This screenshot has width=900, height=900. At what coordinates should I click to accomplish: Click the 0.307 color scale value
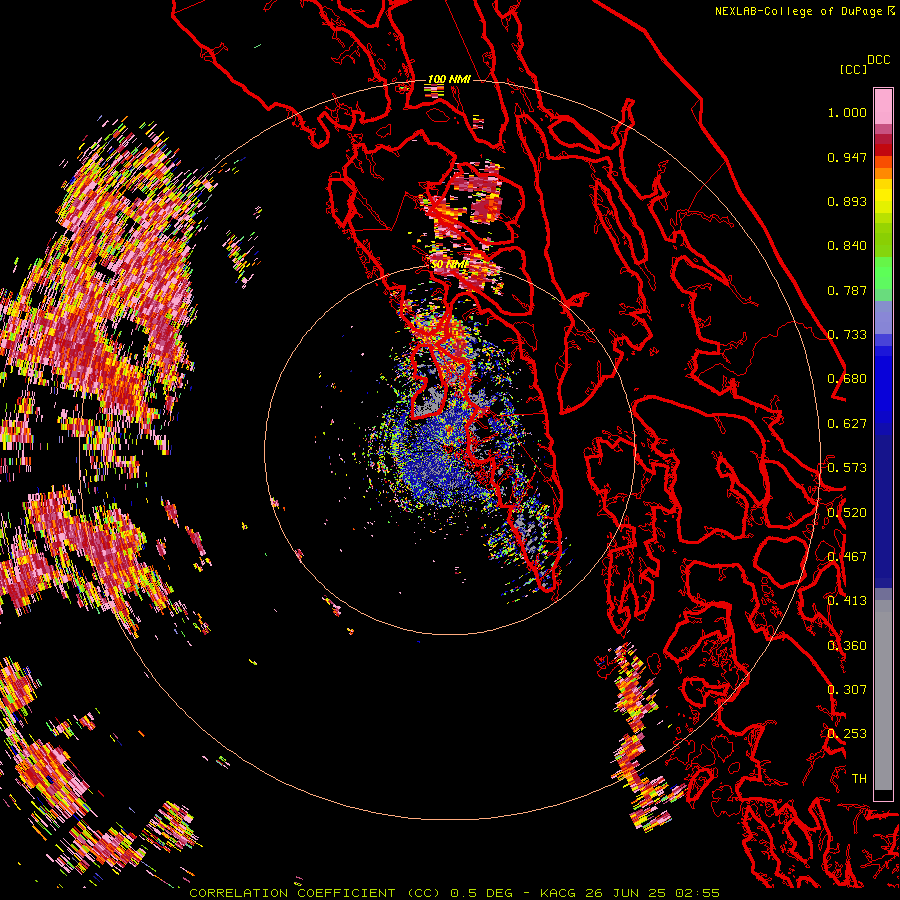click(847, 690)
